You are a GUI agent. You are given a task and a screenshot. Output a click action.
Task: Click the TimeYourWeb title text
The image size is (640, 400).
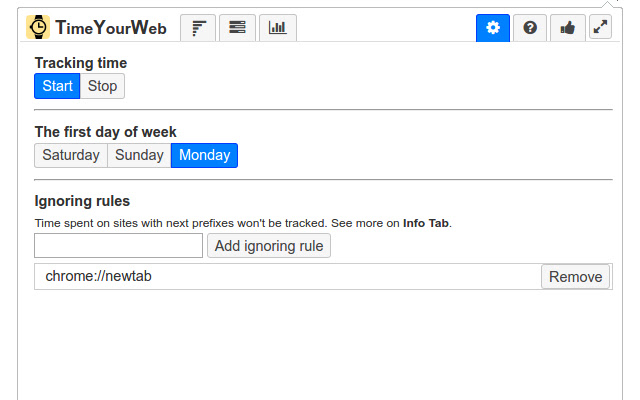110,27
